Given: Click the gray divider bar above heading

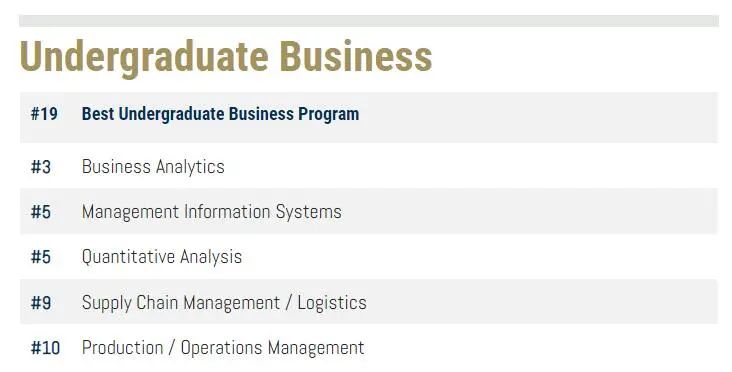Looking at the screenshot, I should 369,21.
